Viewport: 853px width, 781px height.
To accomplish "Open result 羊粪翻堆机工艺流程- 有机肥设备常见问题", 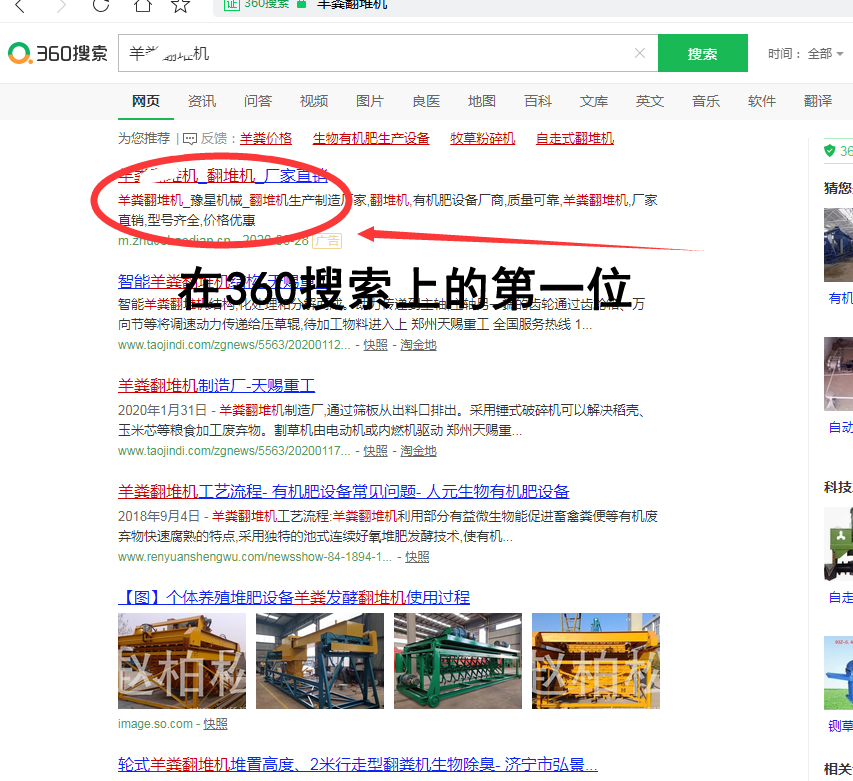I will (344, 492).
